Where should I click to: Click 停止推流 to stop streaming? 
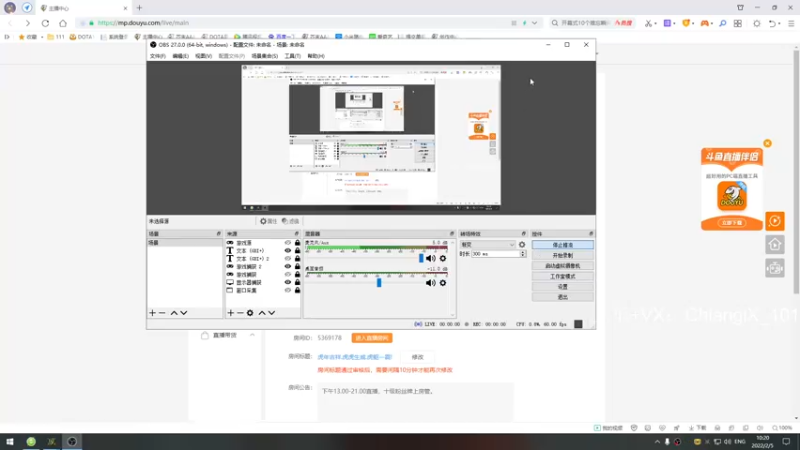click(x=562, y=245)
